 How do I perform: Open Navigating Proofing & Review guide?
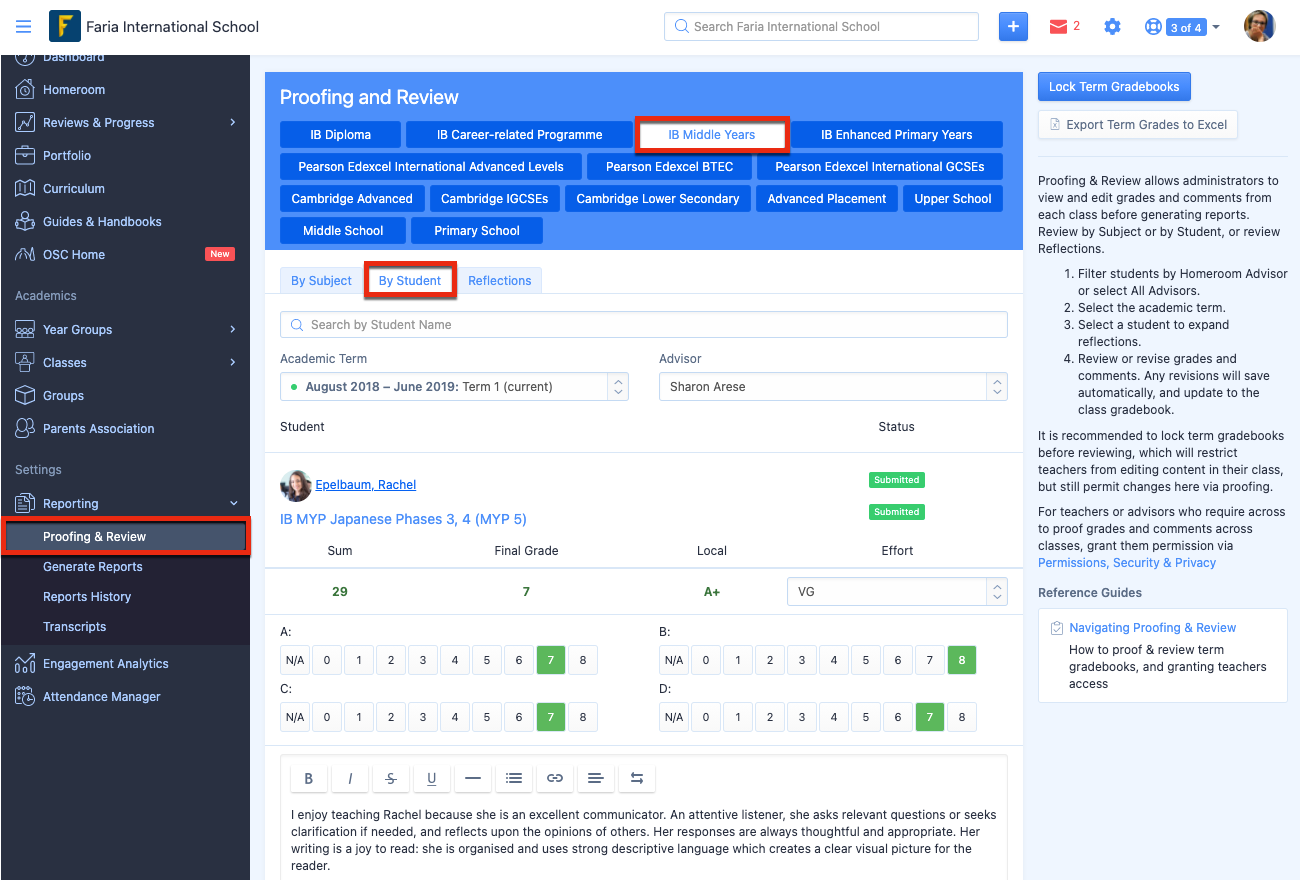[x=1152, y=628]
